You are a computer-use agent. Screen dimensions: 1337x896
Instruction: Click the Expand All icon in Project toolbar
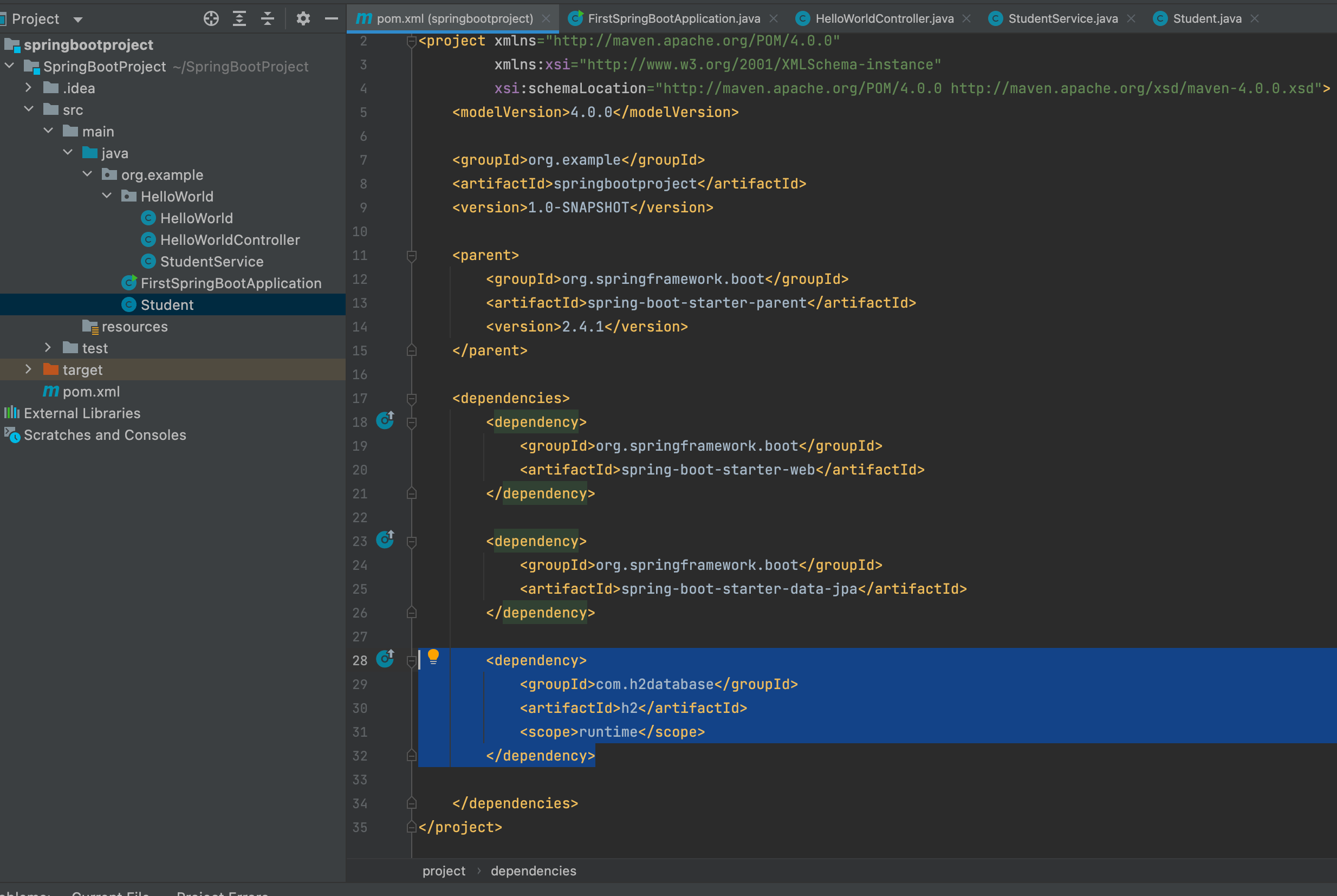coord(239,18)
